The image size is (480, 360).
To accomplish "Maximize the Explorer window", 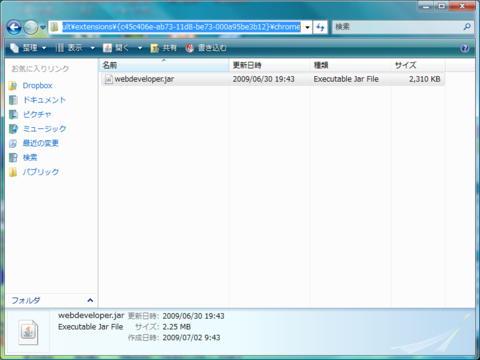I will tap(441, 6).
